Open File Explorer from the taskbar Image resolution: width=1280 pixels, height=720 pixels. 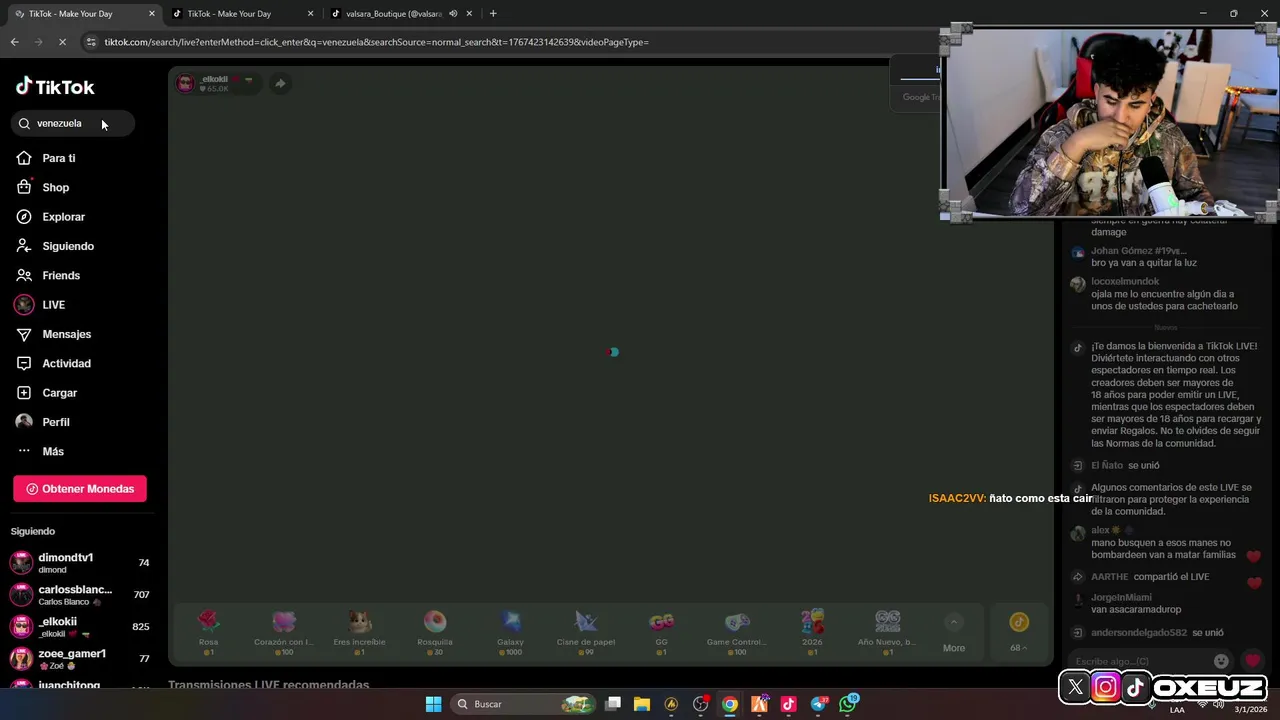click(x=641, y=704)
